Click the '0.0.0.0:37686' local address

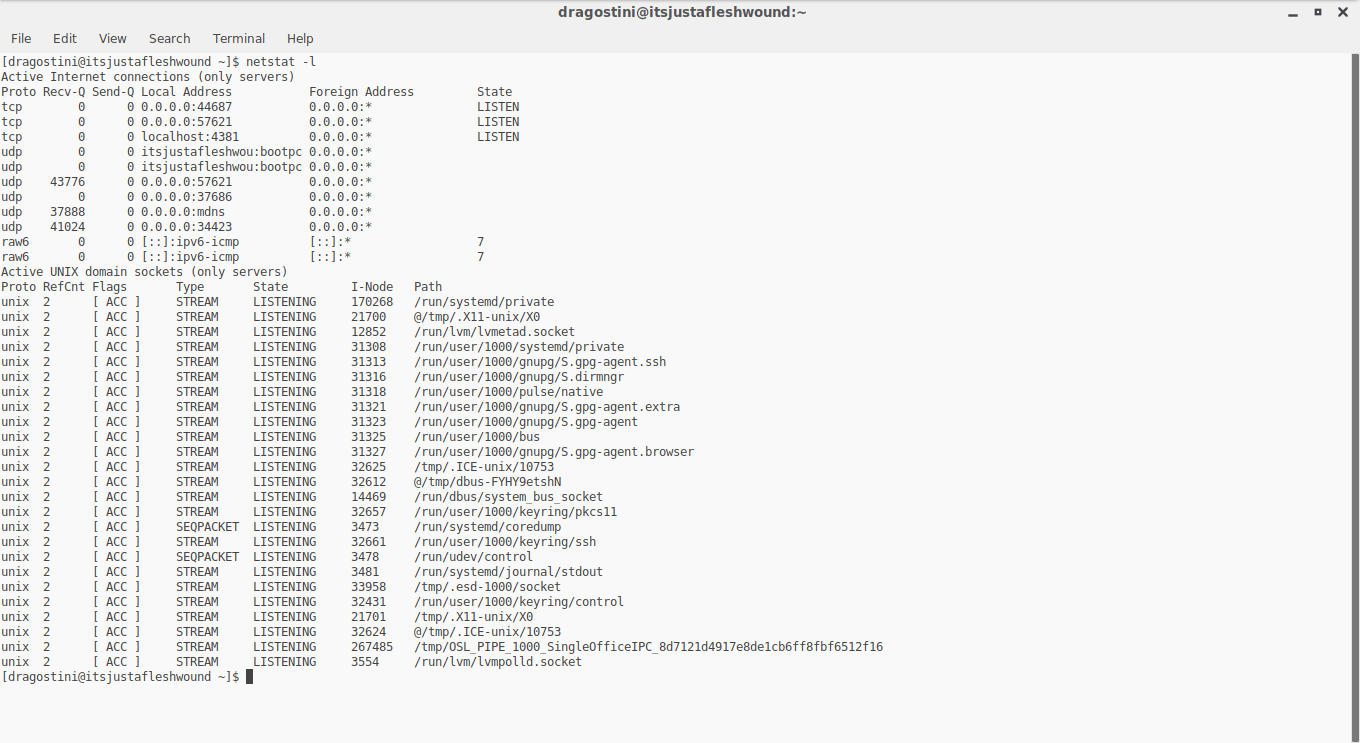(x=187, y=197)
